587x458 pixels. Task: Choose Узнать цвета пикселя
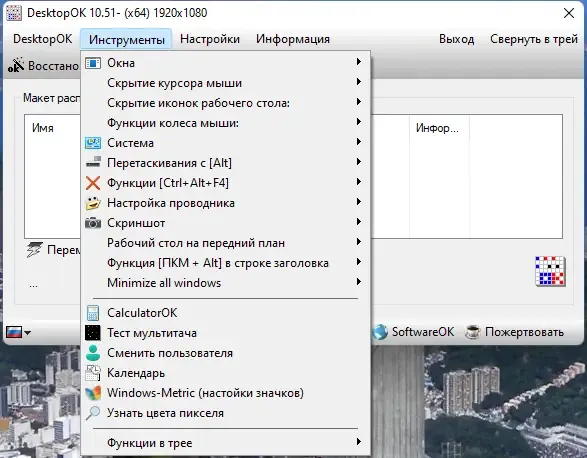226,413
